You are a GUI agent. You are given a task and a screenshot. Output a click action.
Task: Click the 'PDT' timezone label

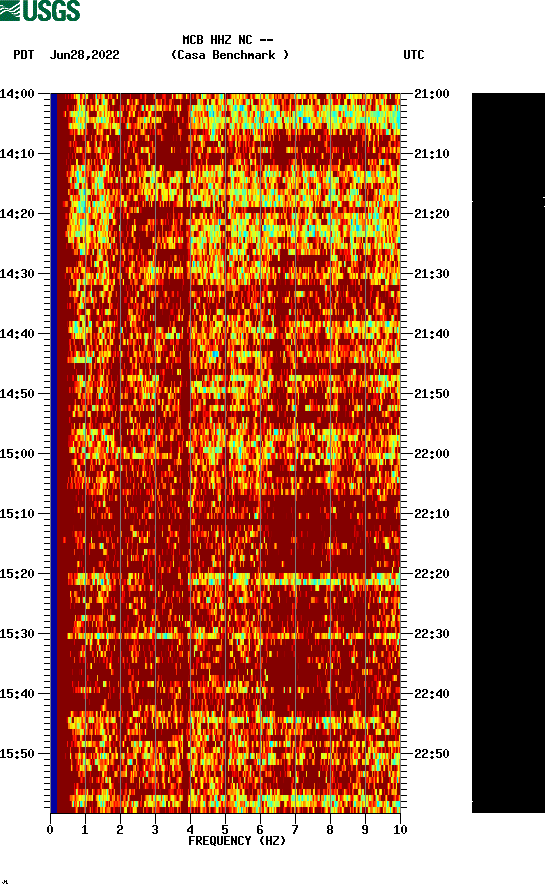click(23, 55)
